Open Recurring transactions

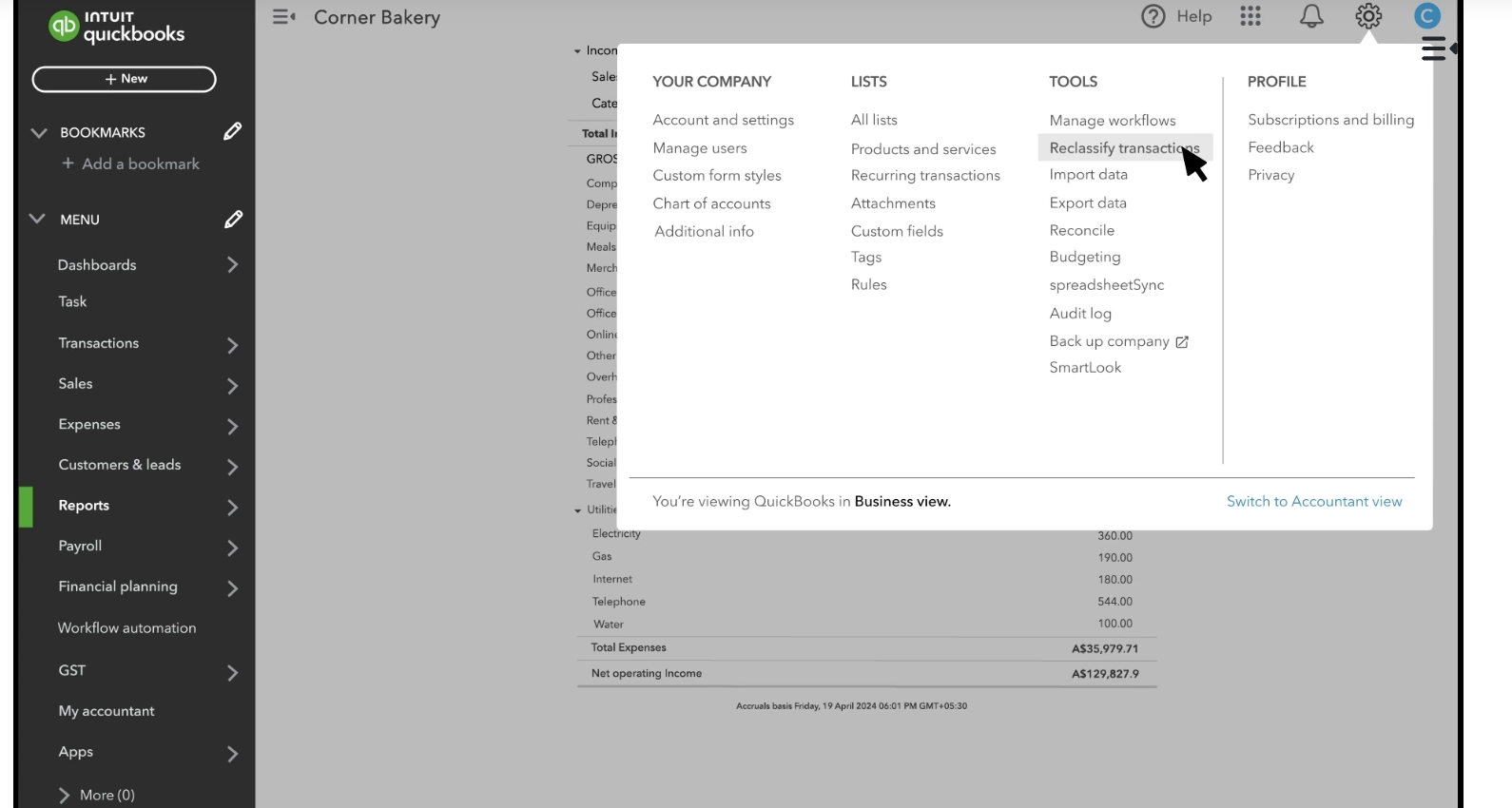click(925, 176)
